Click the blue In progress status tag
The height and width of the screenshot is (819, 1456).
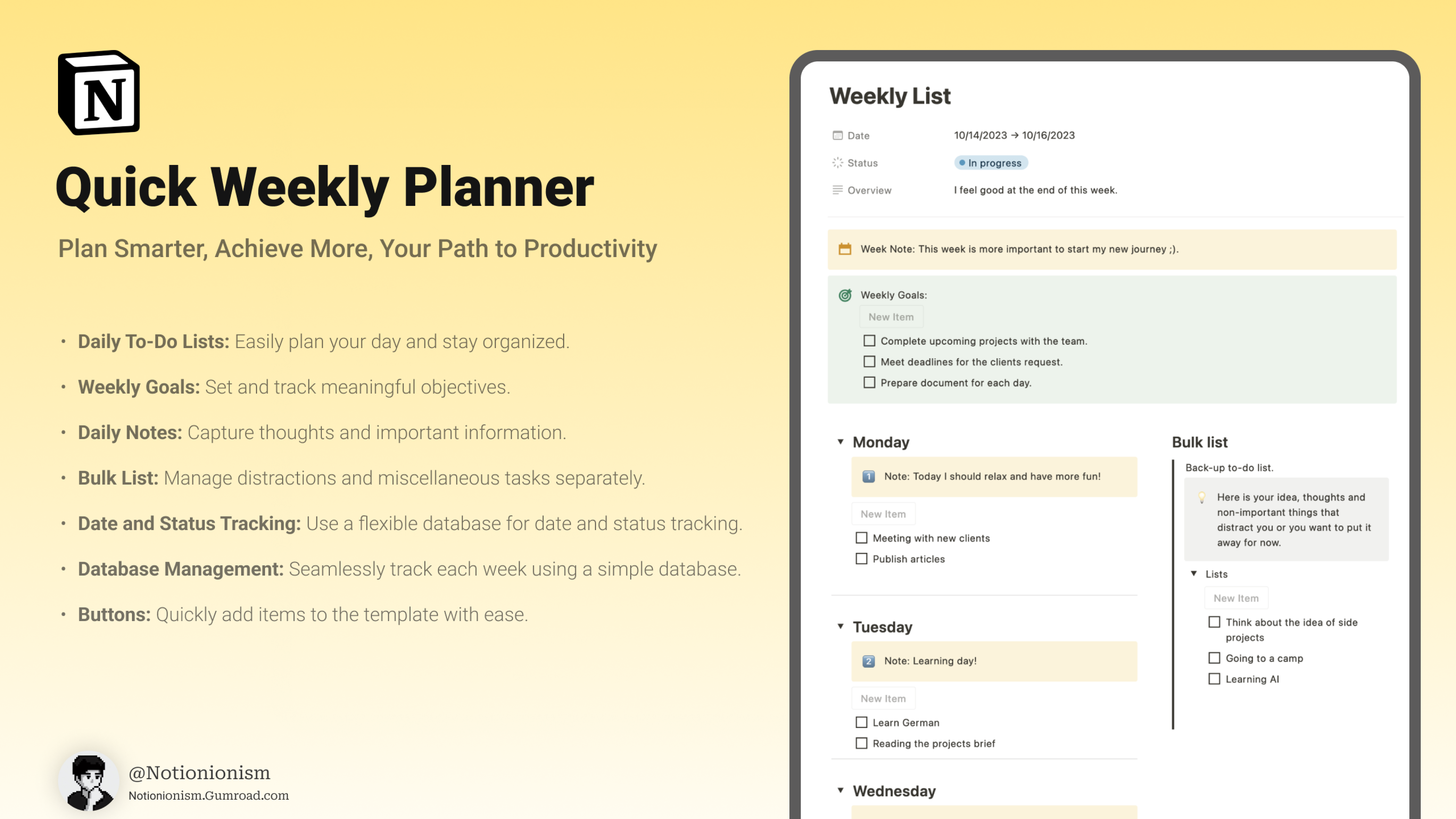[992, 163]
